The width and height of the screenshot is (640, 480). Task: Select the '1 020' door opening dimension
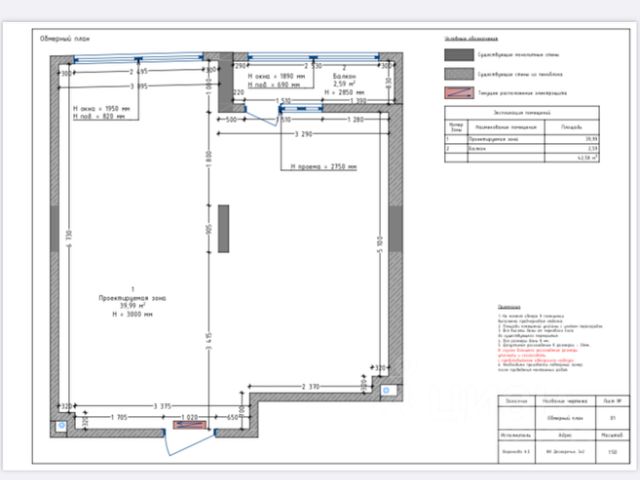[189, 417]
